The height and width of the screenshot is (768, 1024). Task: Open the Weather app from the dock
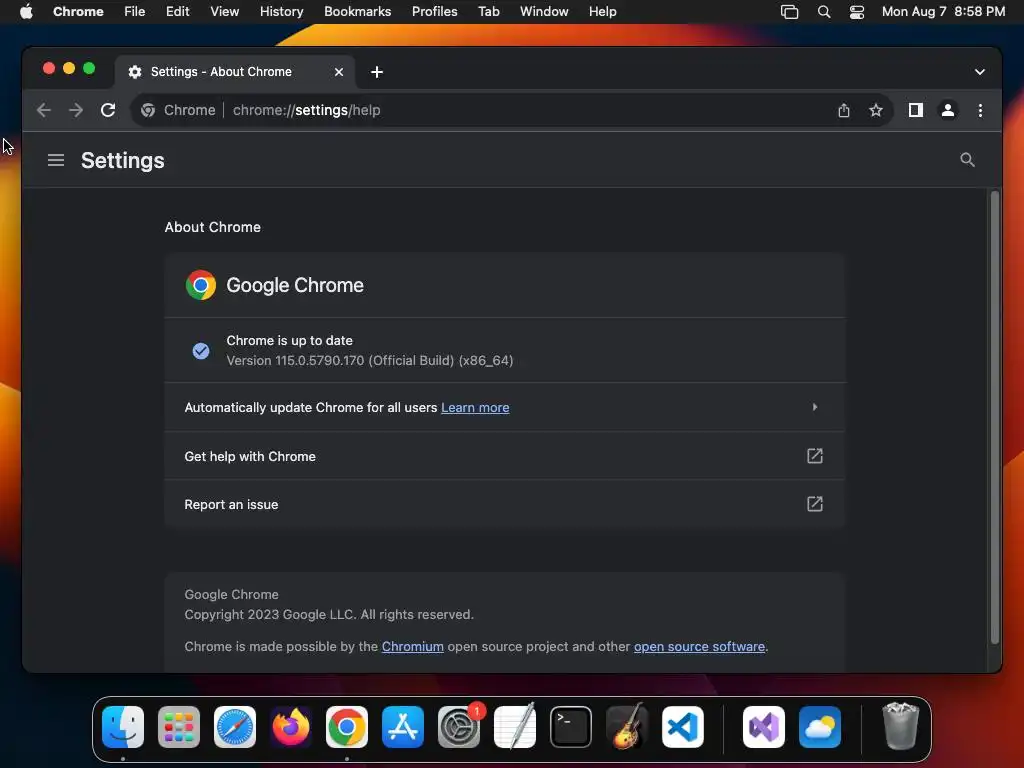coord(820,726)
